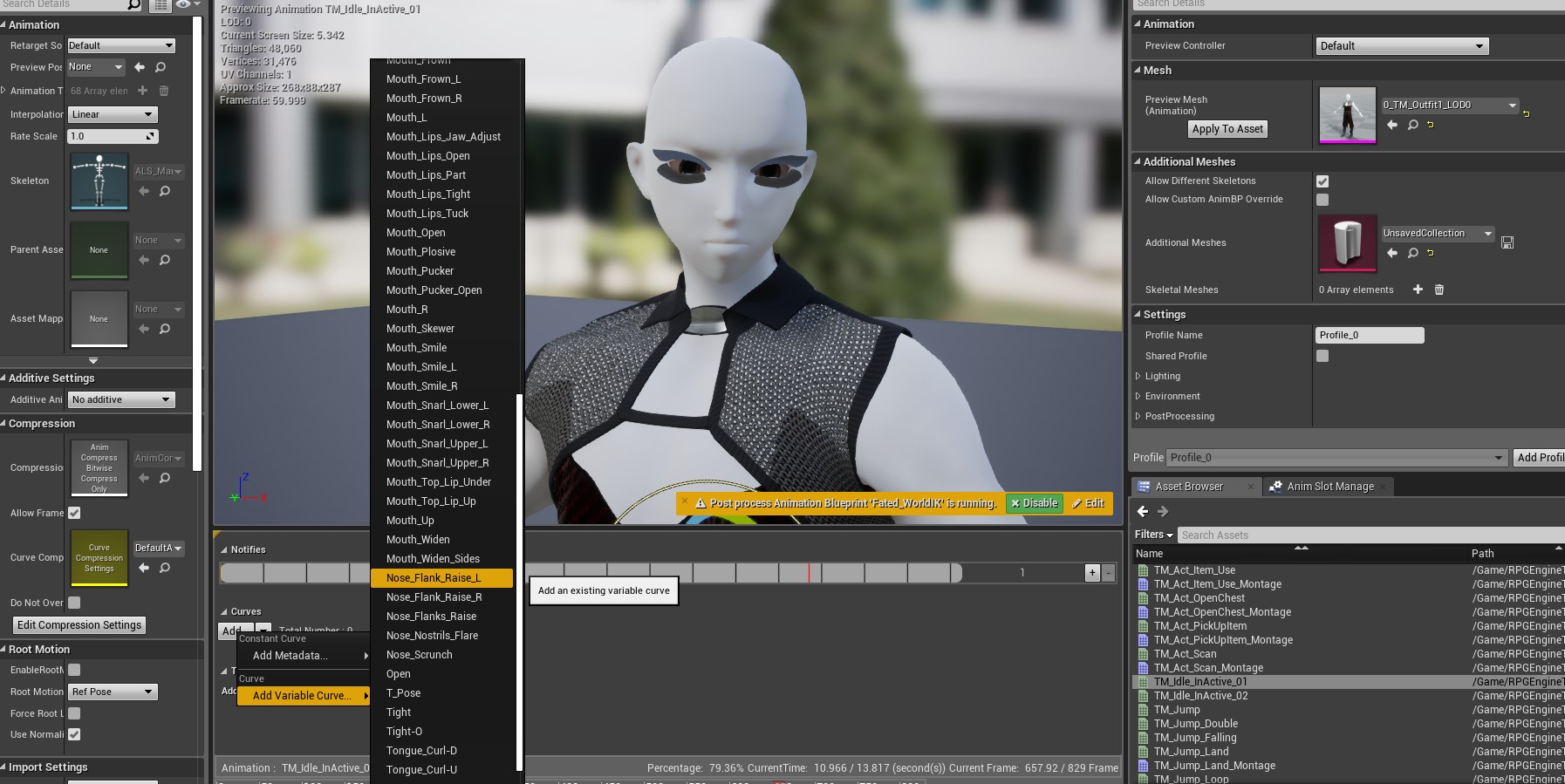
Task: Browse to Preview Pose asset with magnifier
Action: point(161,67)
